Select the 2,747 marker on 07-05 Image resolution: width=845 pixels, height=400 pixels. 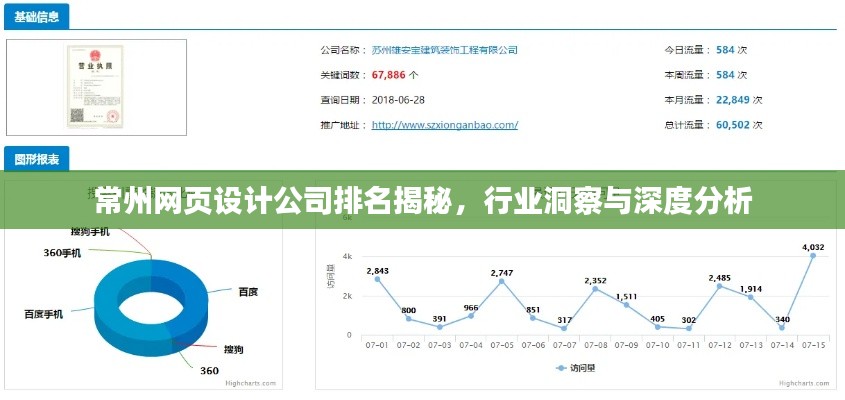502,281
